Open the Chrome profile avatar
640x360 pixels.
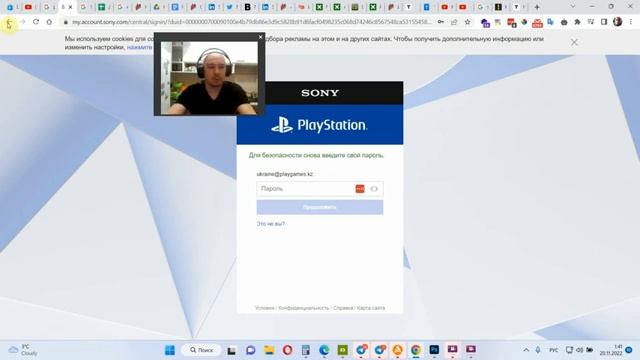tap(618, 22)
